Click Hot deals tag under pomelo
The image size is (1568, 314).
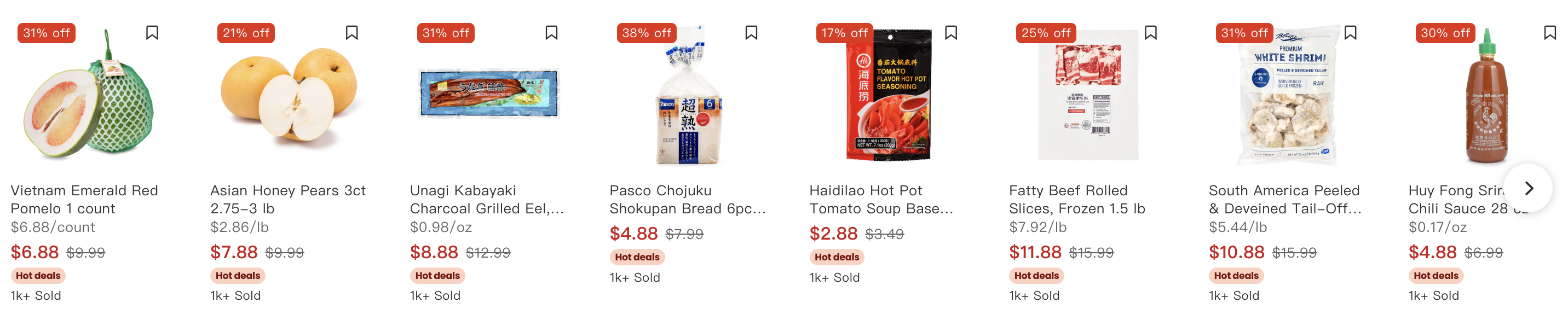tap(38, 276)
